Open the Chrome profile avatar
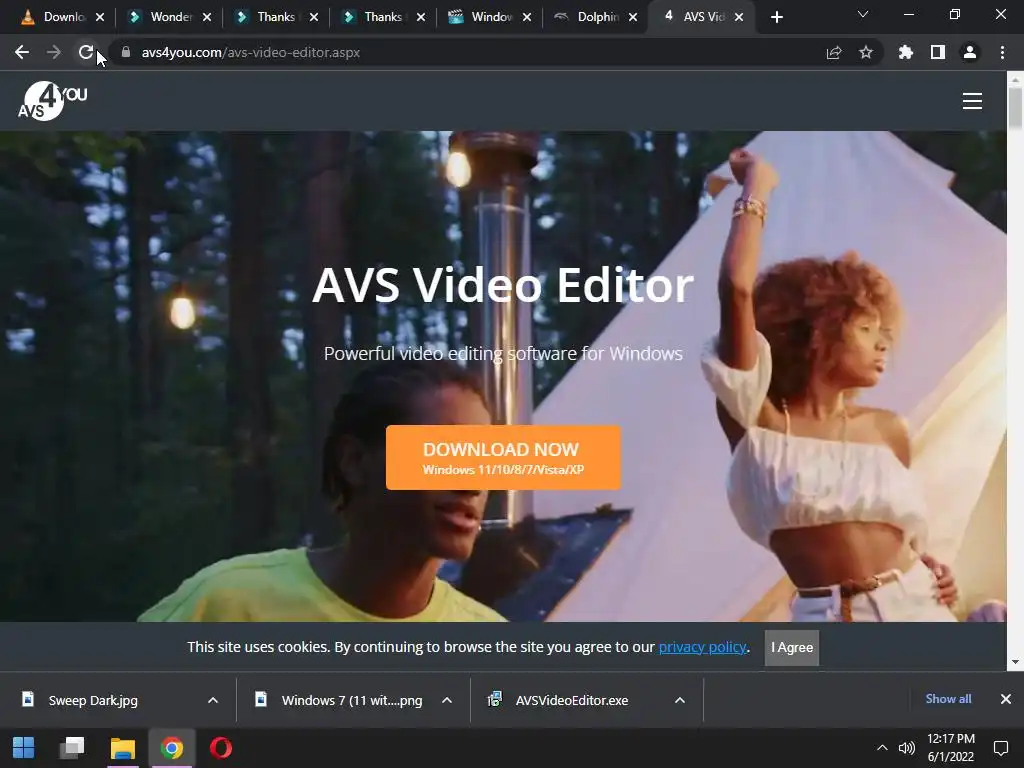Viewport: 1024px width, 768px height. (970, 52)
